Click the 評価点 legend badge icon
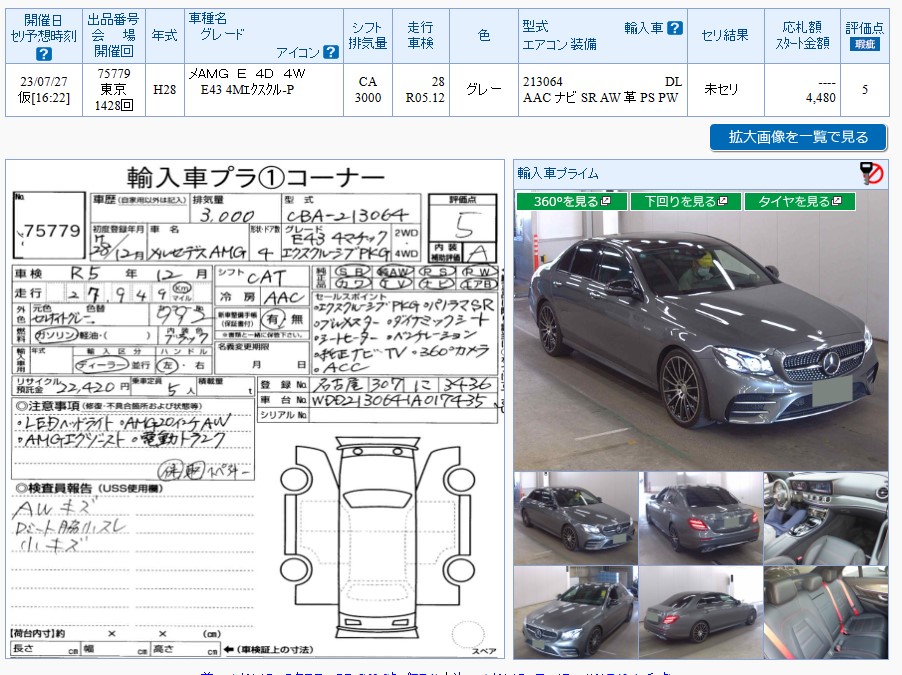 [865, 44]
